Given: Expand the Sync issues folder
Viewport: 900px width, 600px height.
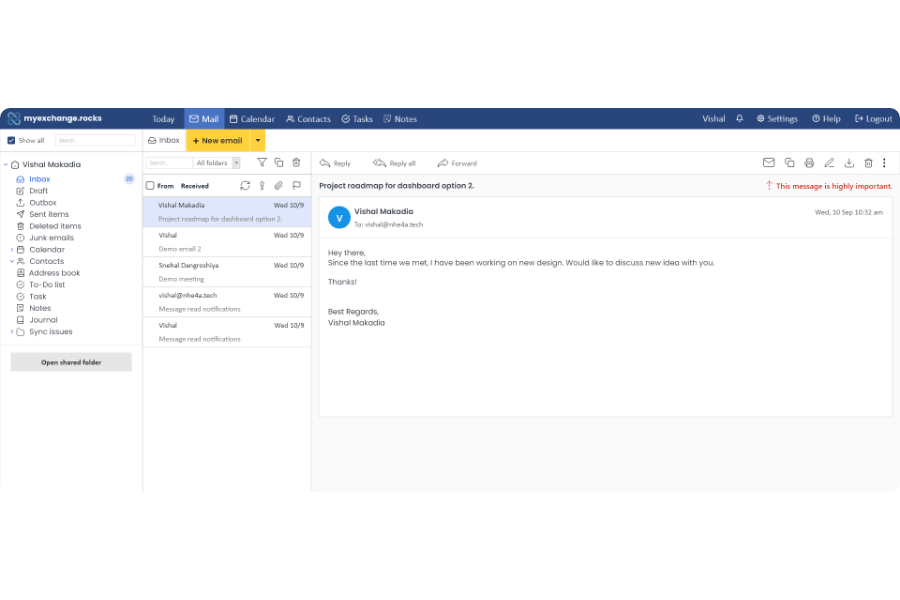Looking at the screenshot, I should (11, 332).
